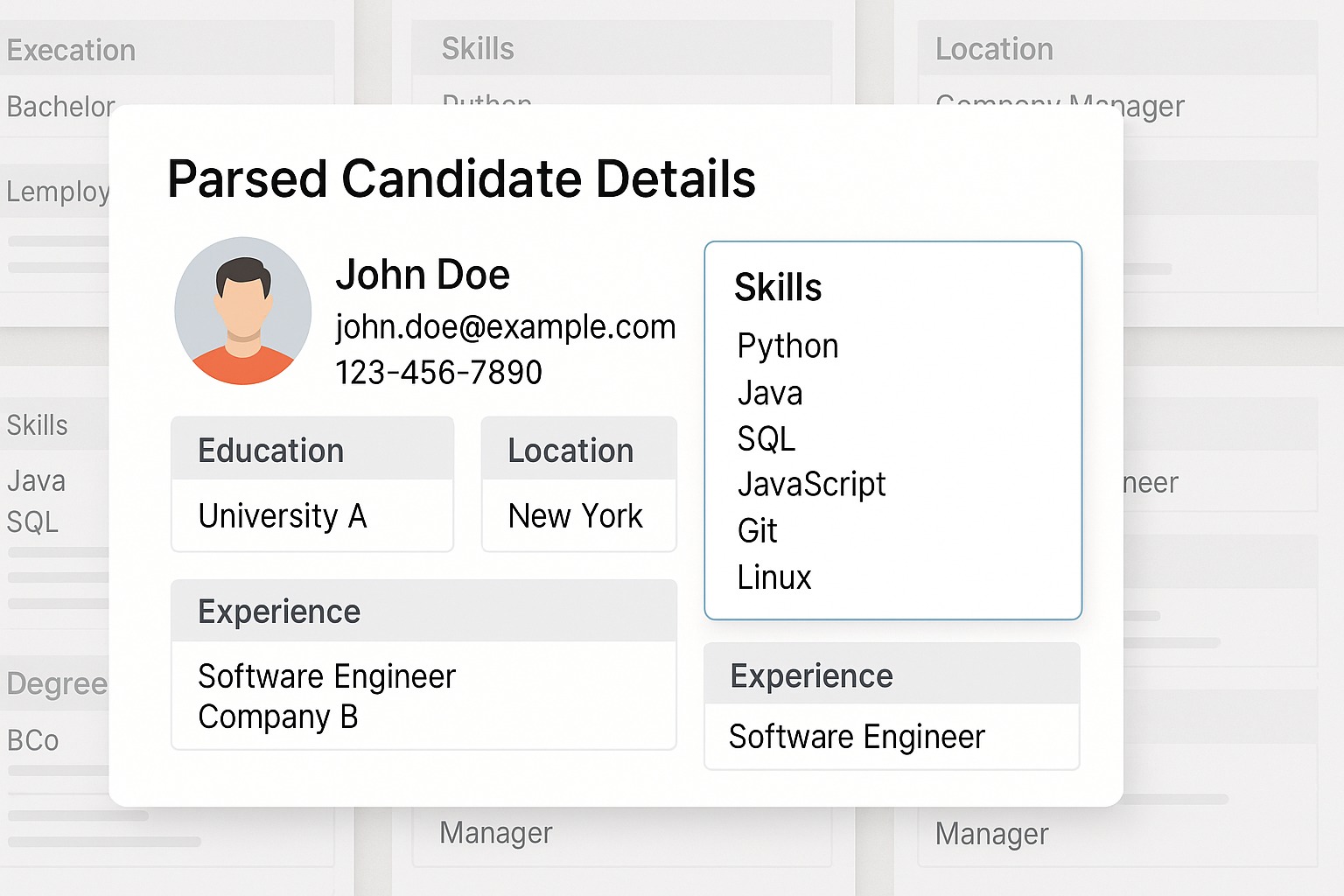This screenshot has height=896, width=1344.
Task: Select JavaScript in the Skills list
Action: pyautogui.click(x=811, y=484)
